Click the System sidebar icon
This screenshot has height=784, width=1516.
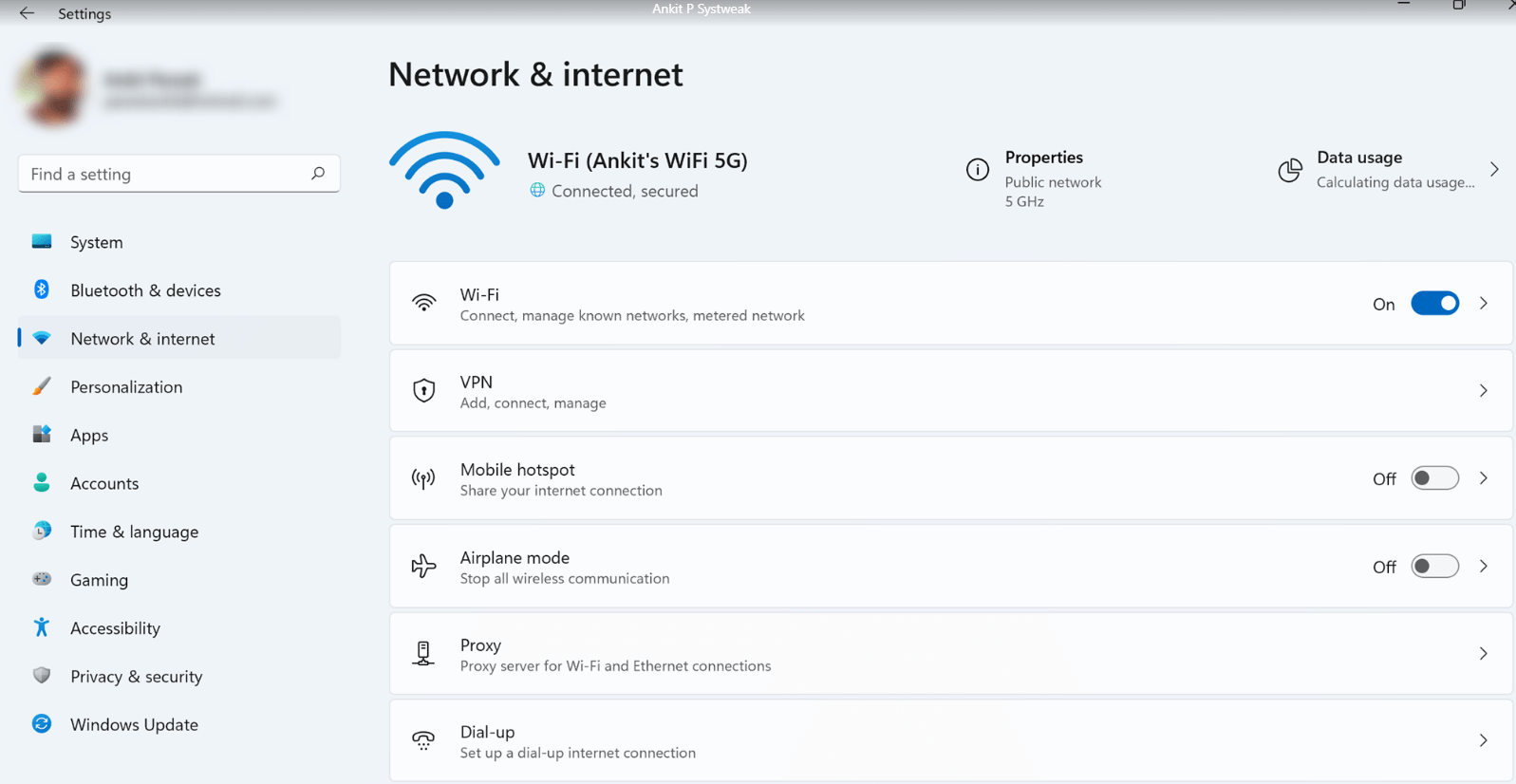click(42, 241)
